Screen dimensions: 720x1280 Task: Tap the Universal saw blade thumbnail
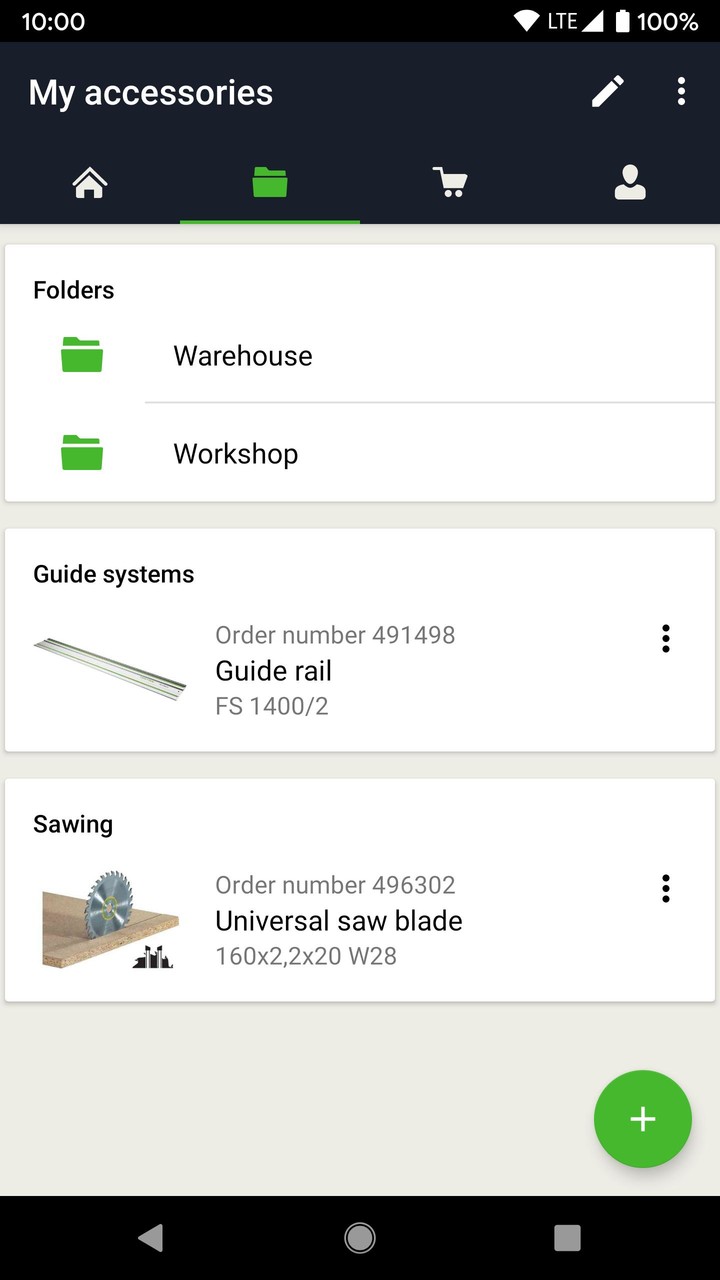pyautogui.click(x=109, y=919)
